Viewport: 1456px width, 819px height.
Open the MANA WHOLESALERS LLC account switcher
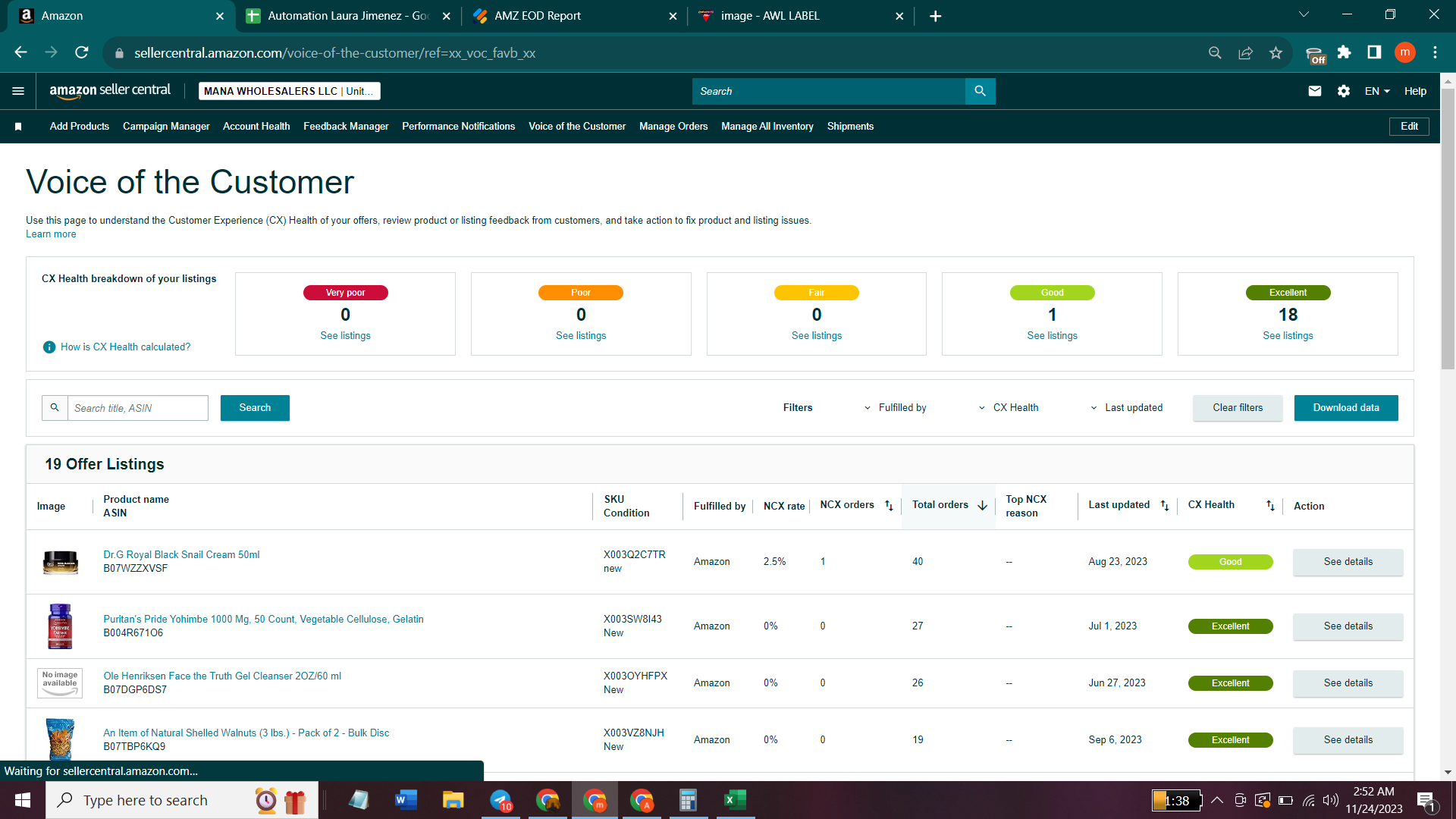[289, 91]
